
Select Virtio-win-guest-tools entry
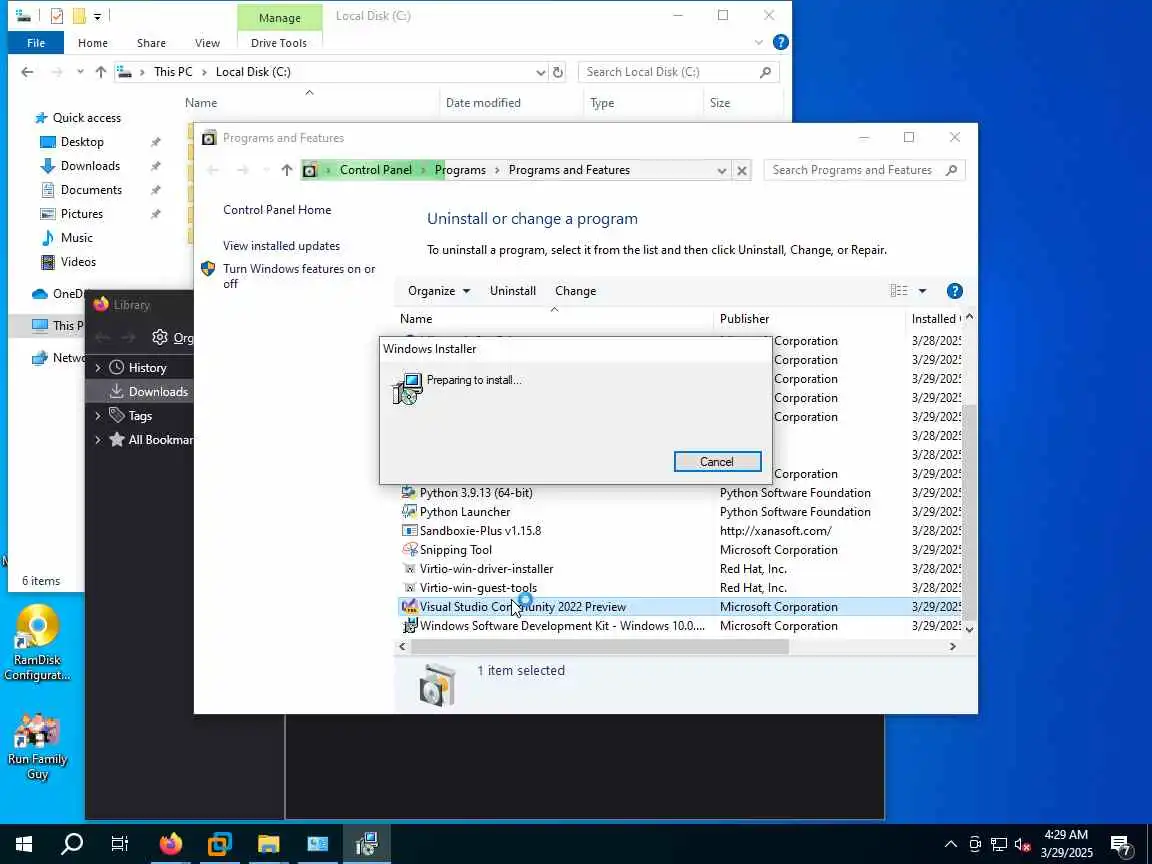coord(478,588)
